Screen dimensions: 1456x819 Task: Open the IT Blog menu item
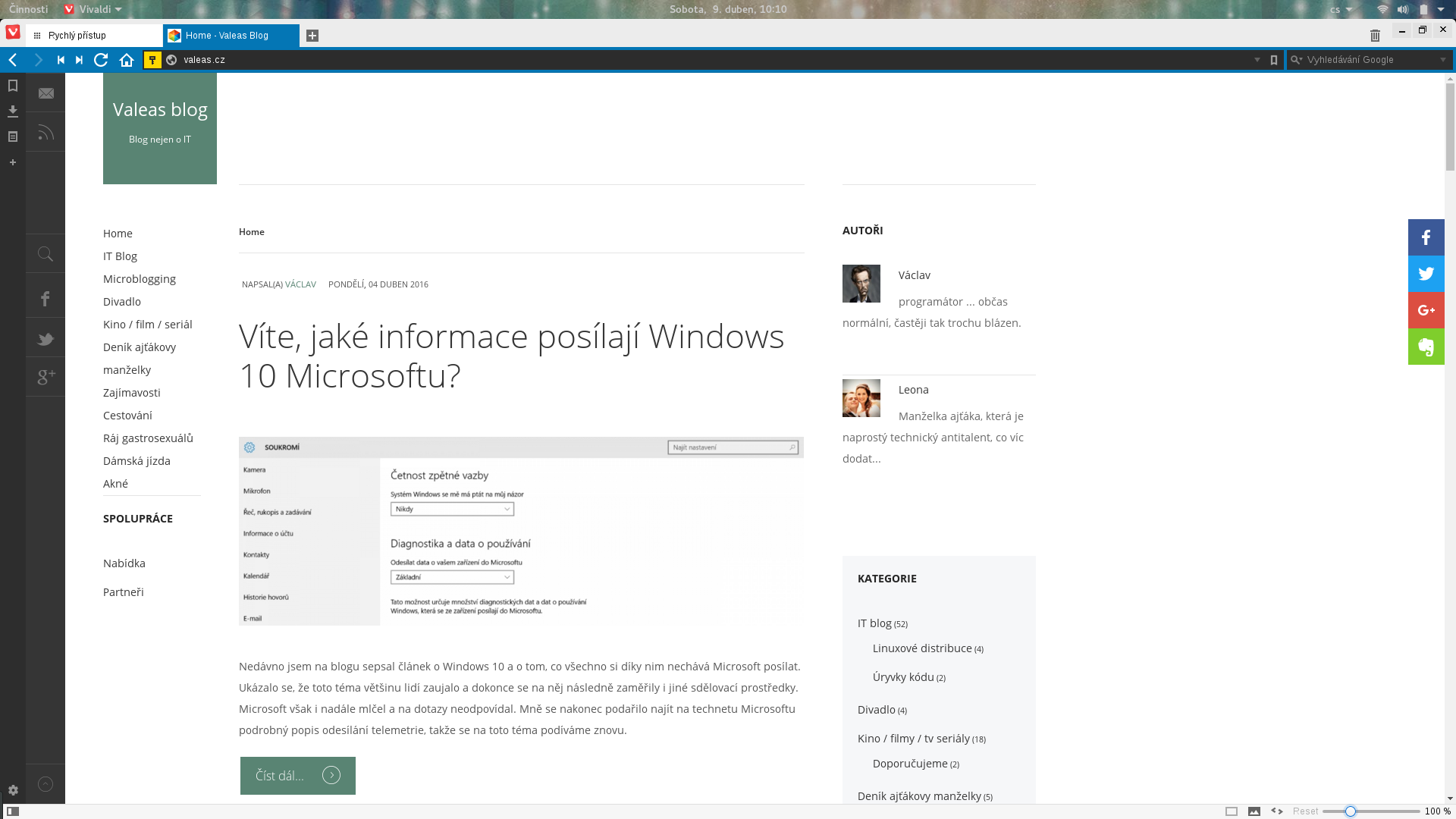tap(120, 256)
